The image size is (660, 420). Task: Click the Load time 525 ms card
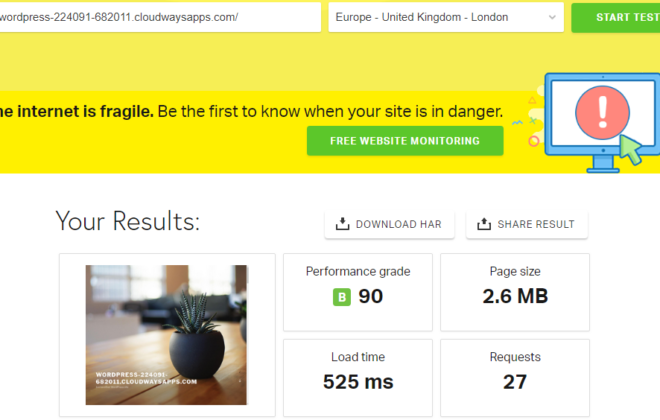click(358, 378)
